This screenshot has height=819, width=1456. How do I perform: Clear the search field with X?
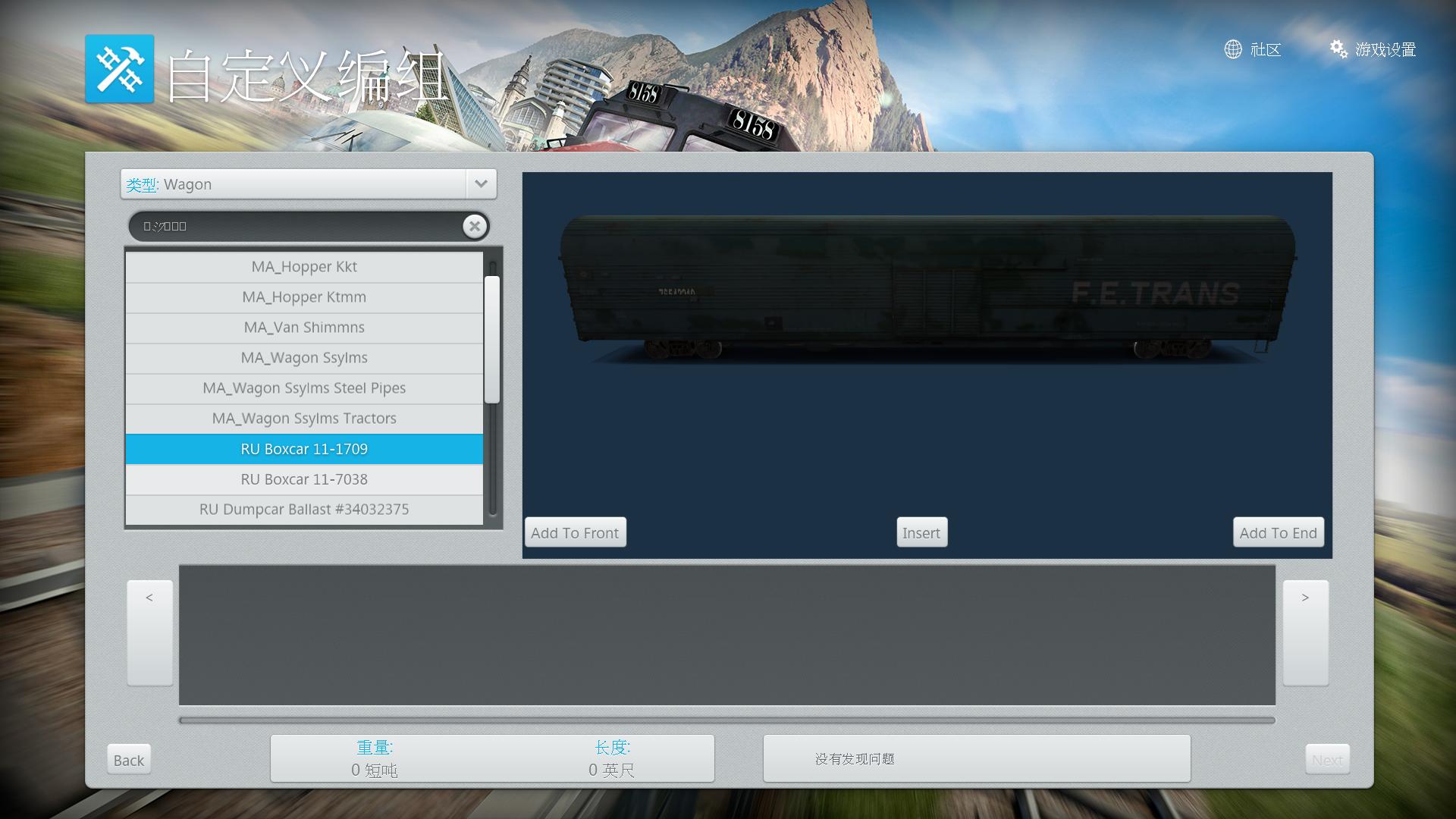pos(475,226)
